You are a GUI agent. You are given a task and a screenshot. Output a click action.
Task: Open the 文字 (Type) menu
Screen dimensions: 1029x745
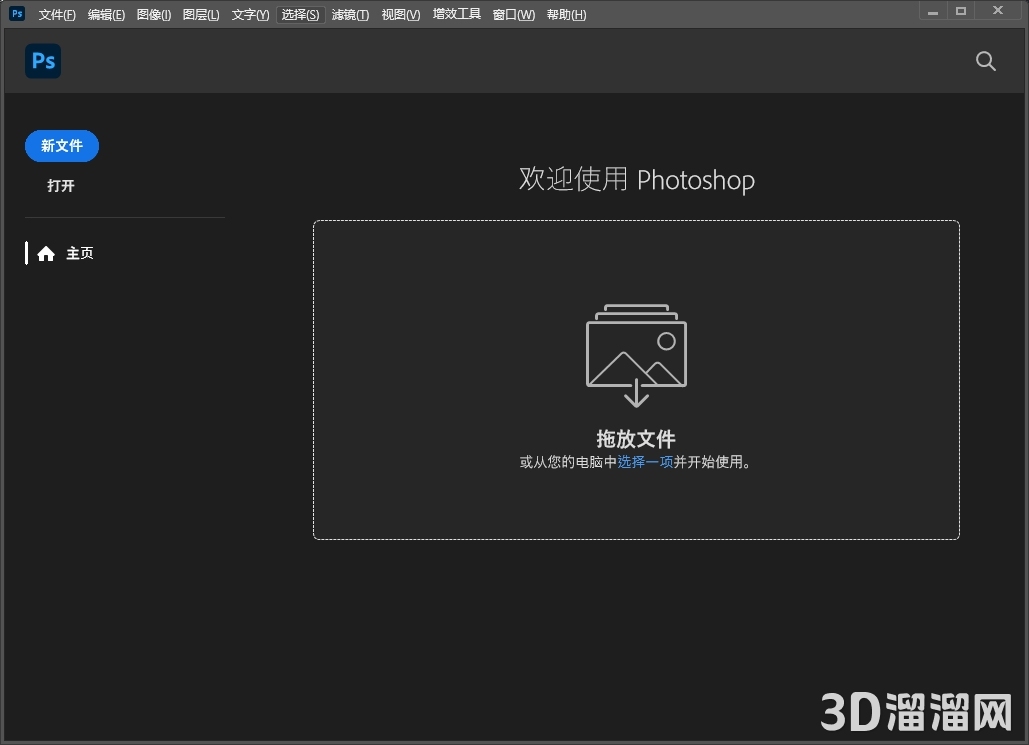point(249,14)
